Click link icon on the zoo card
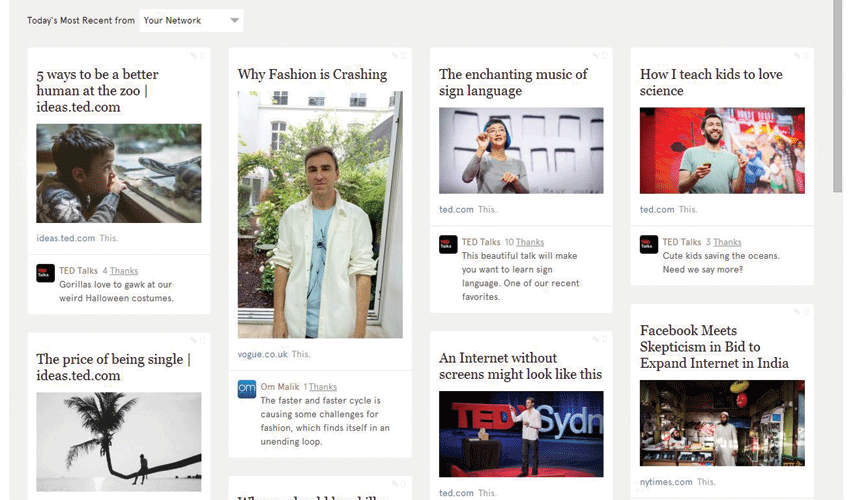Image resolution: width=853 pixels, height=500 pixels. pyautogui.click(x=194, y=55)
